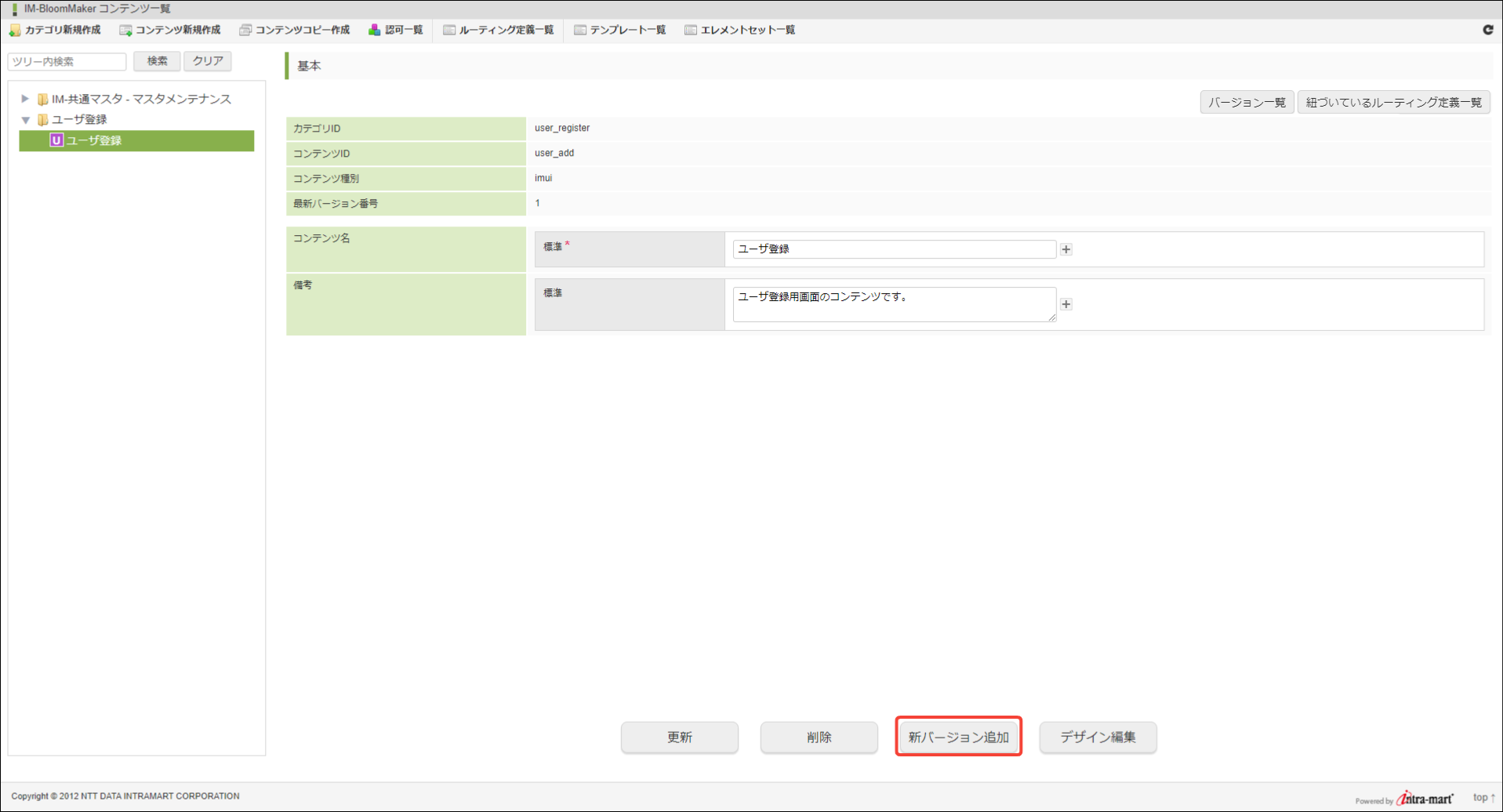Click the plus icon beside remarks textarea
Screen dimensions: 1503x812
point(1066,304)
